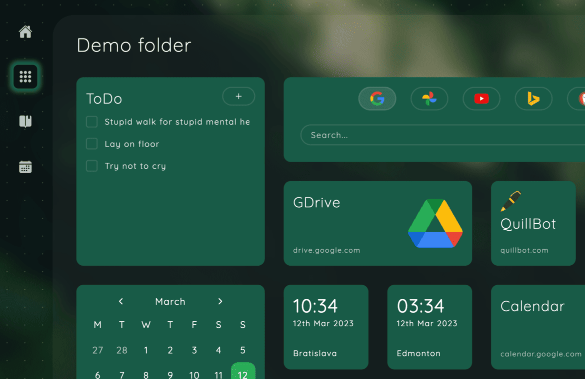Add a new ToDo item with plus button

(x=239, y=97)
